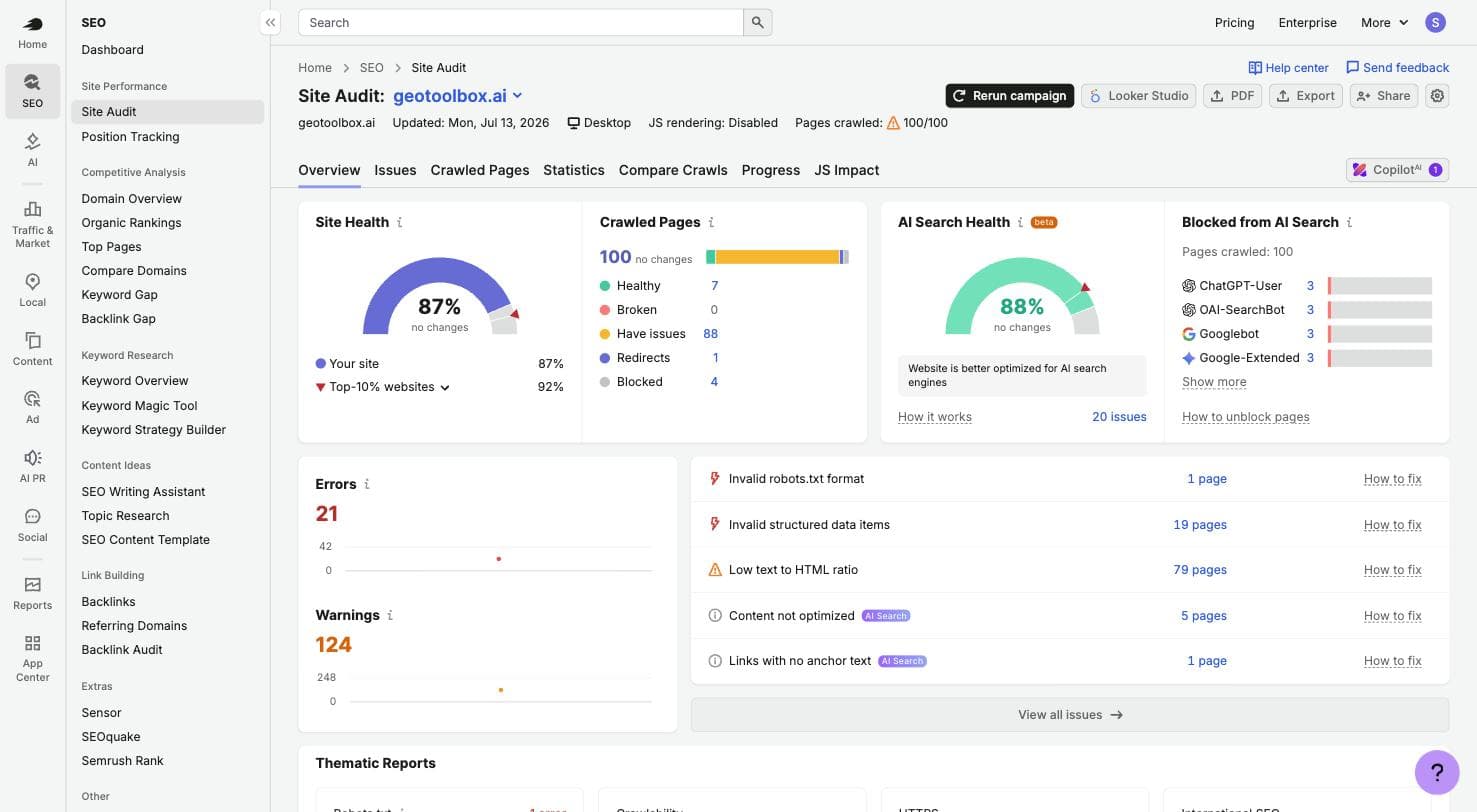Image resolution: width=1477 pixels, height=812 pixels.
Task: Click the Errors chart red dot
Action: pos(498,559)
